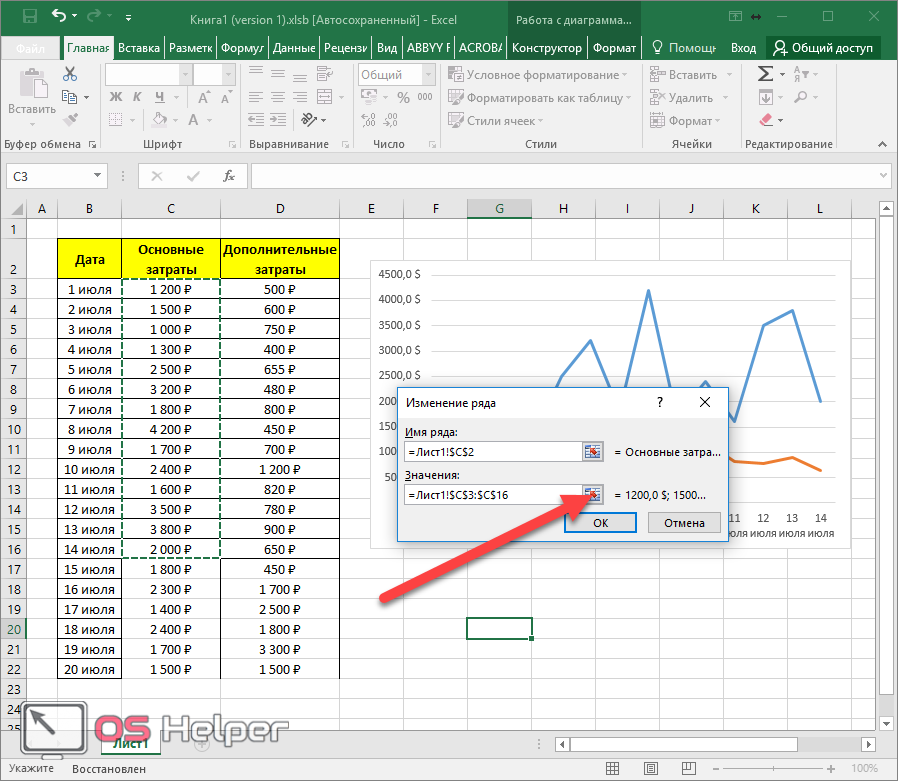The height and width of the screenshot is (781, 898).
Task: Click Отмена to cancel series edit
Action: point(684,522)
